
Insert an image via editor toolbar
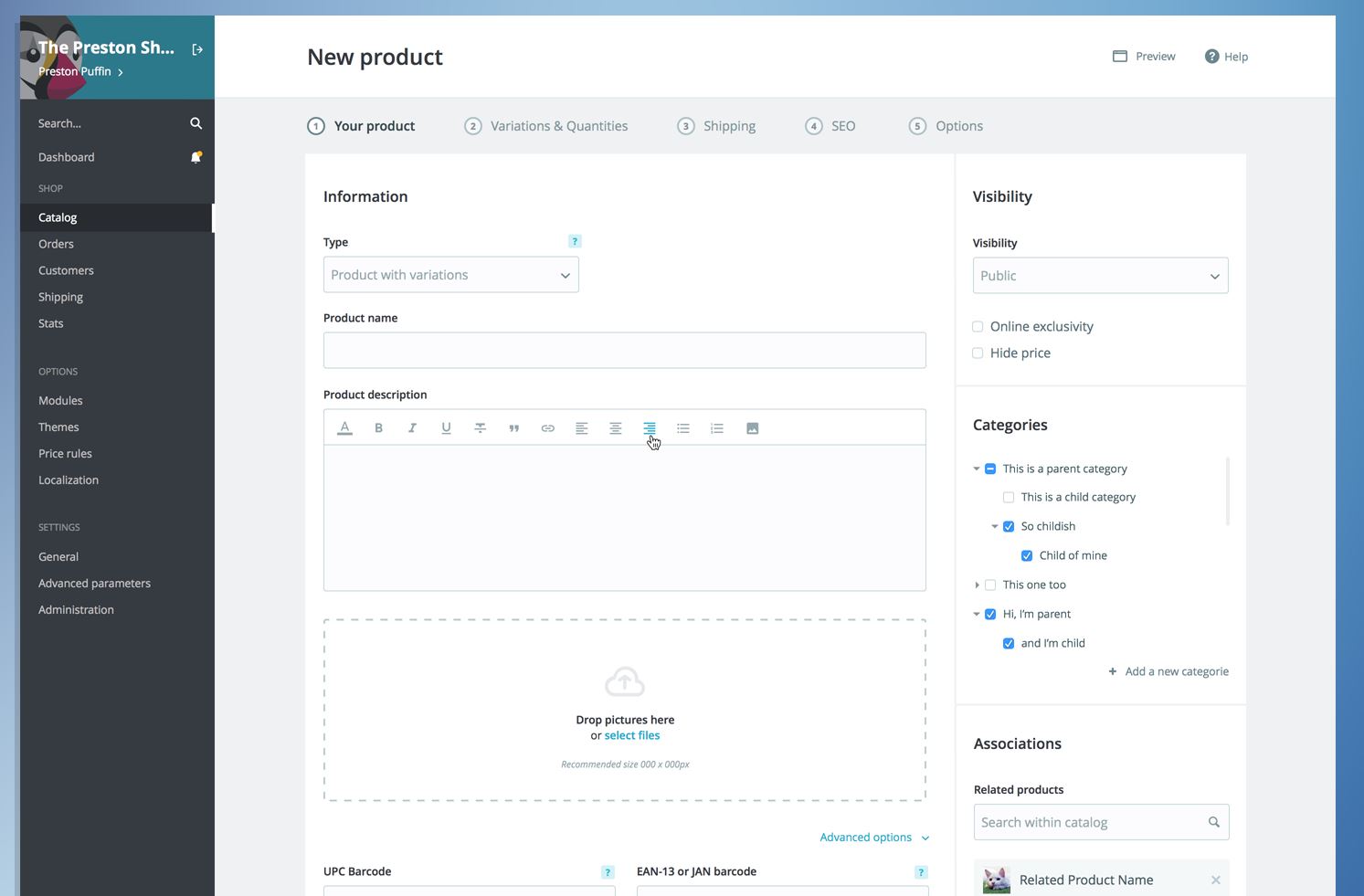pos(752,428)
